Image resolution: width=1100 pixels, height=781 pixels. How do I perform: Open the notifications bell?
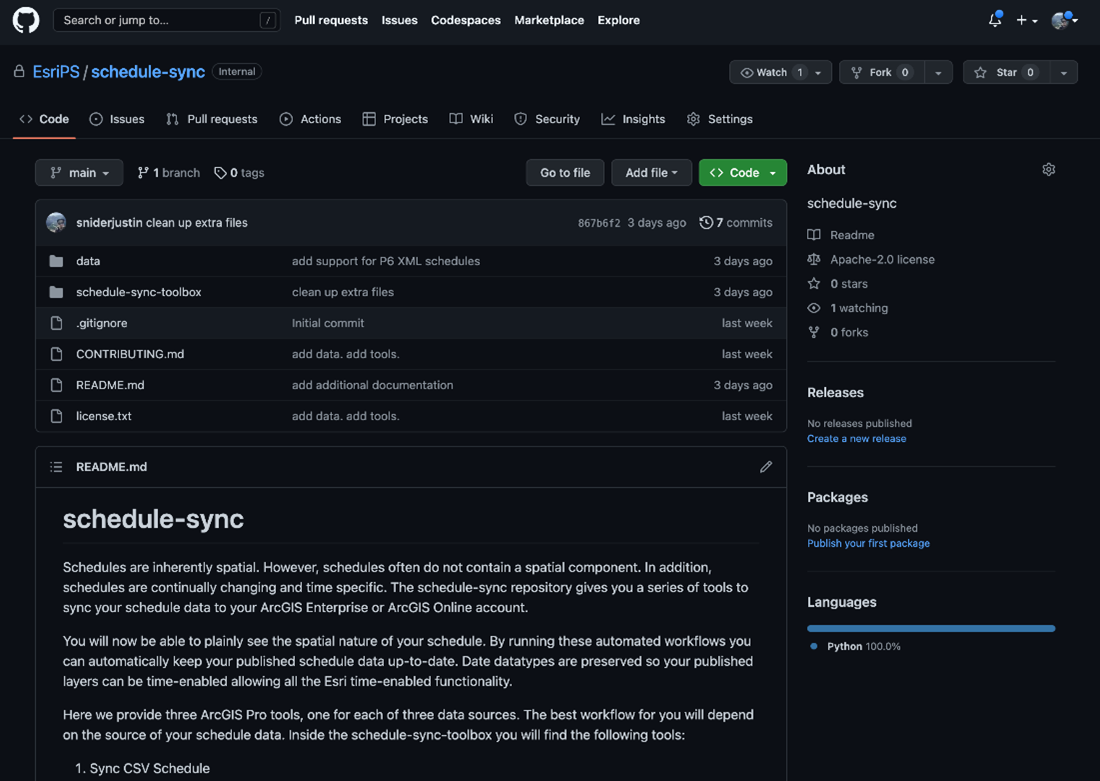[x=994, y=20]
